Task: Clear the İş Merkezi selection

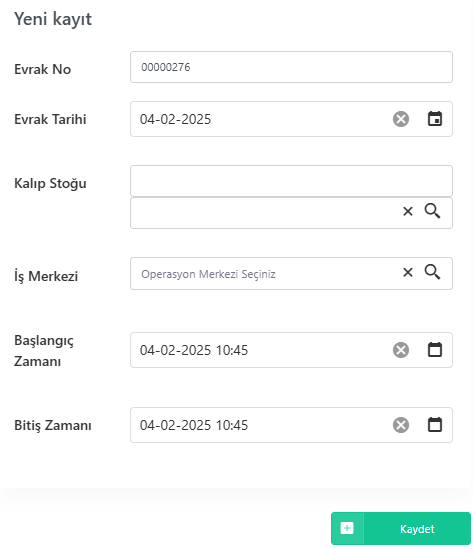Action: [x=408, y=272]
